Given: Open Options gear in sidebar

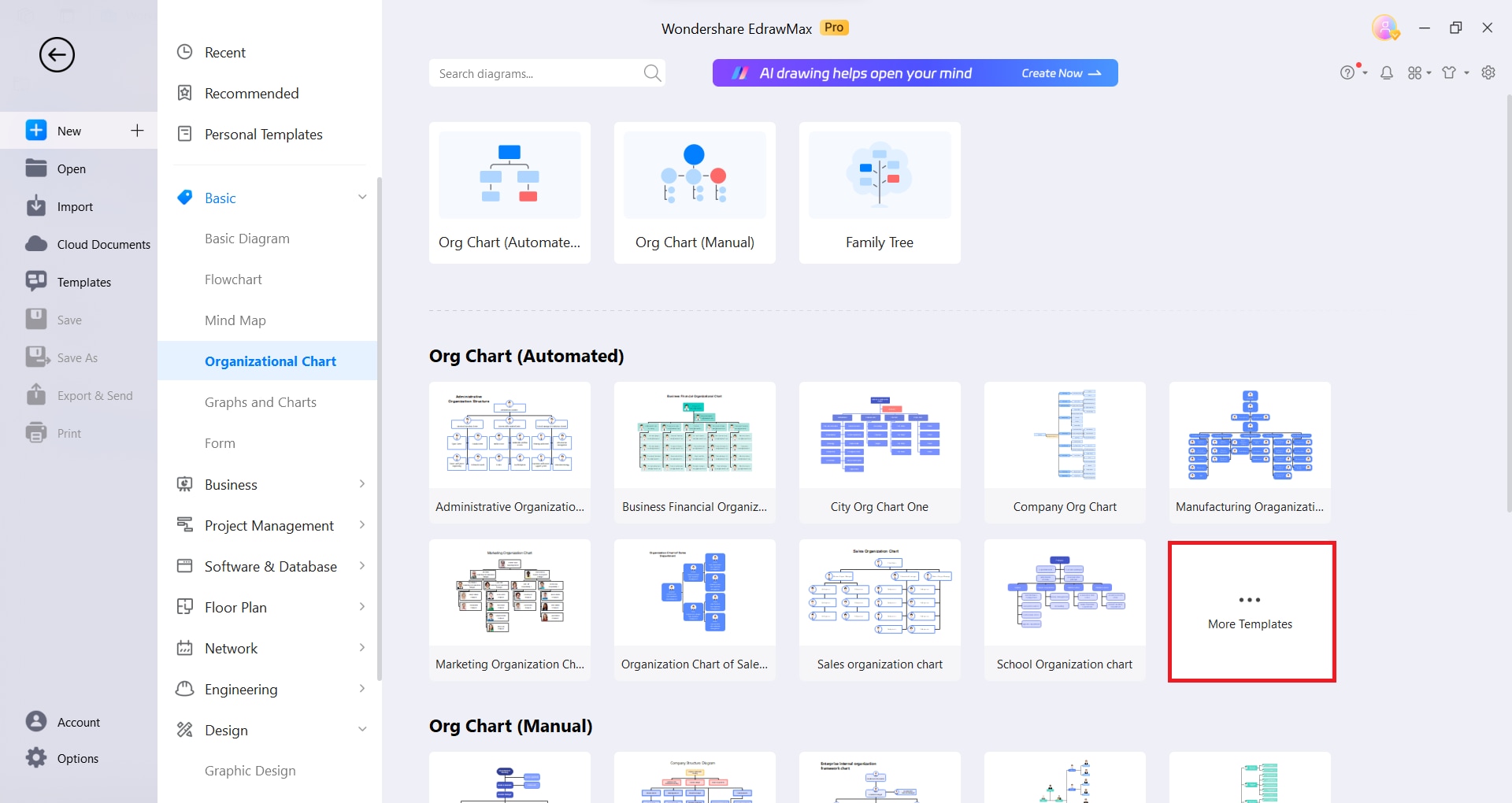Looking at the screenshot, I should point(62,758).
